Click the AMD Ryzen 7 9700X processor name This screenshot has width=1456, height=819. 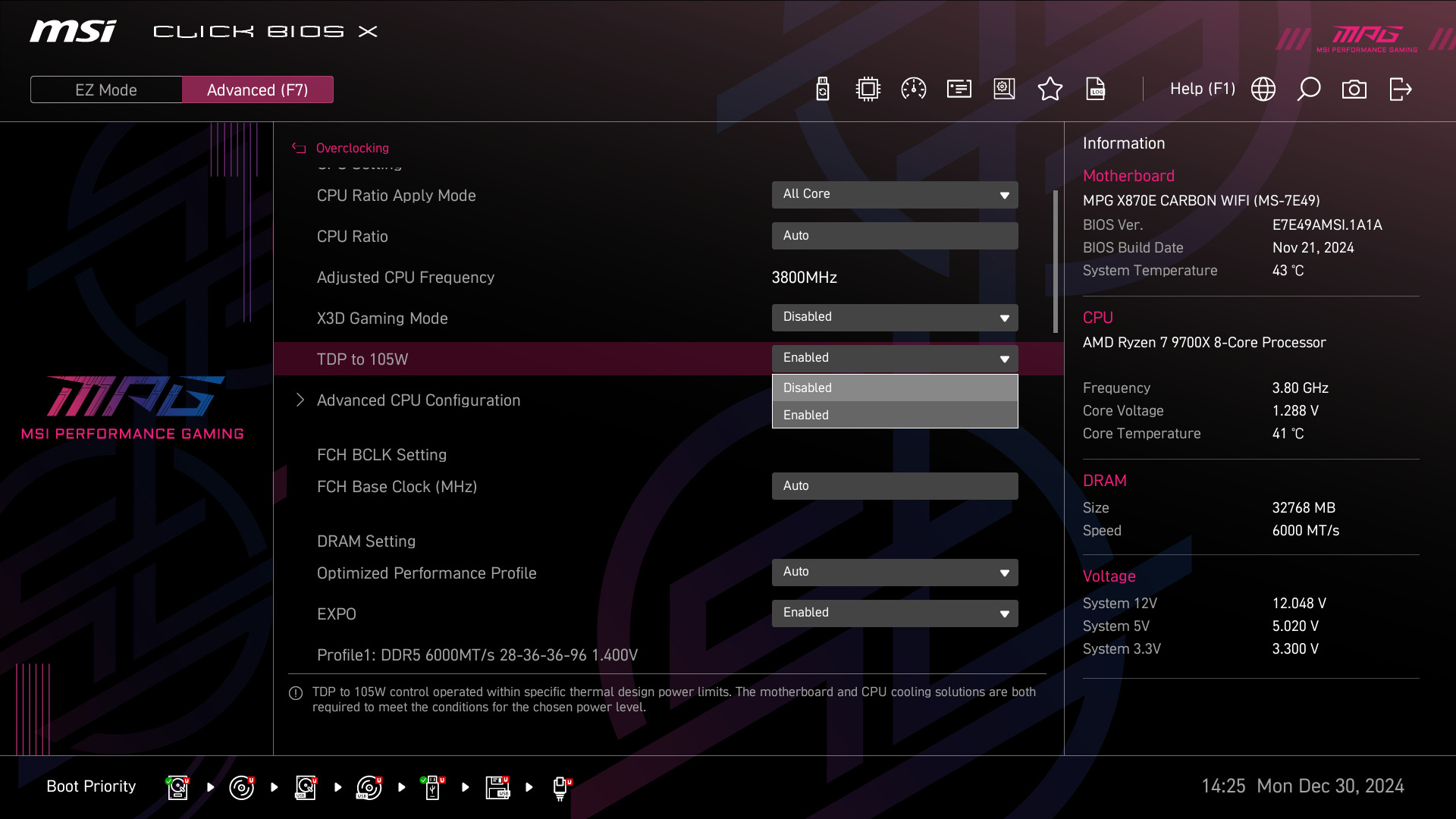coord(1204,343)
